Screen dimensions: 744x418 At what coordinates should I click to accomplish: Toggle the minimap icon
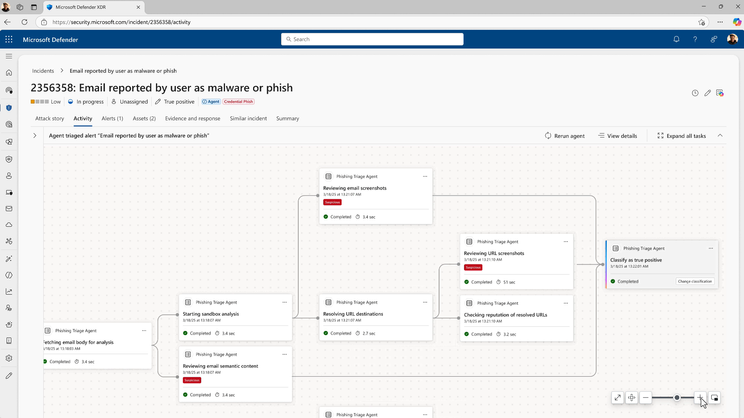[715, 398]
